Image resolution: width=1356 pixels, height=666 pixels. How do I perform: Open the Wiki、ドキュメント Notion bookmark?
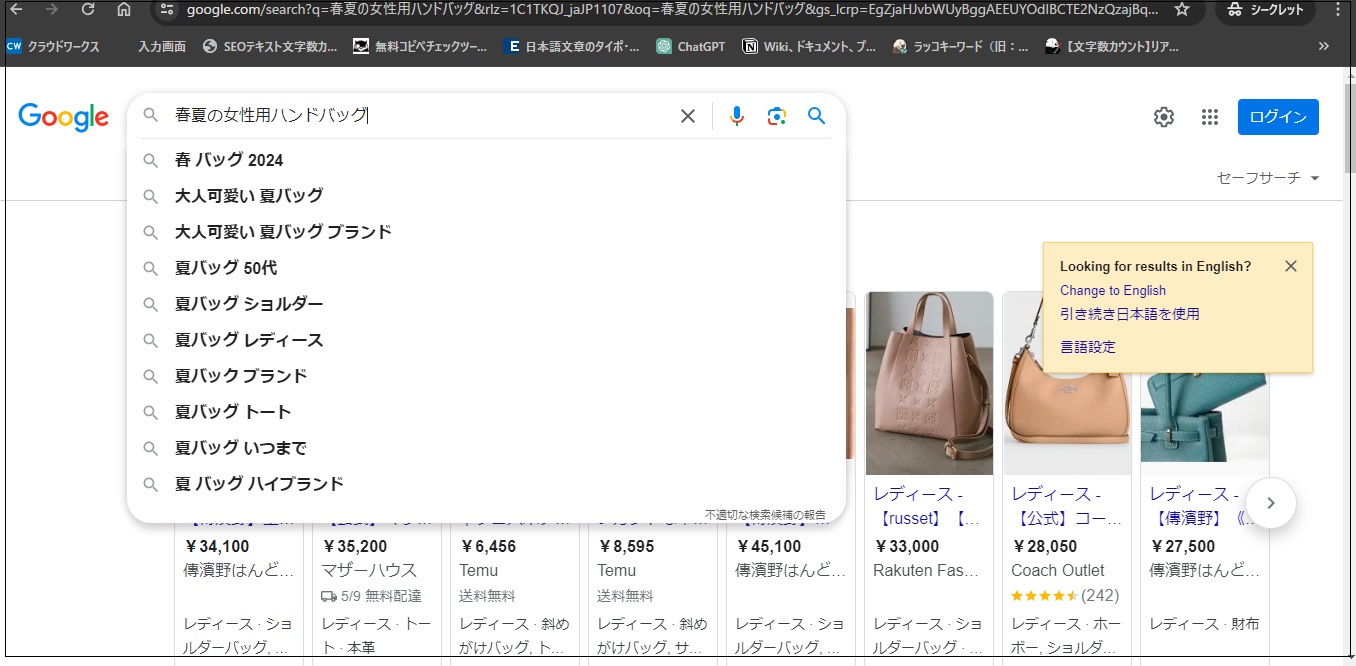[810, 46]
